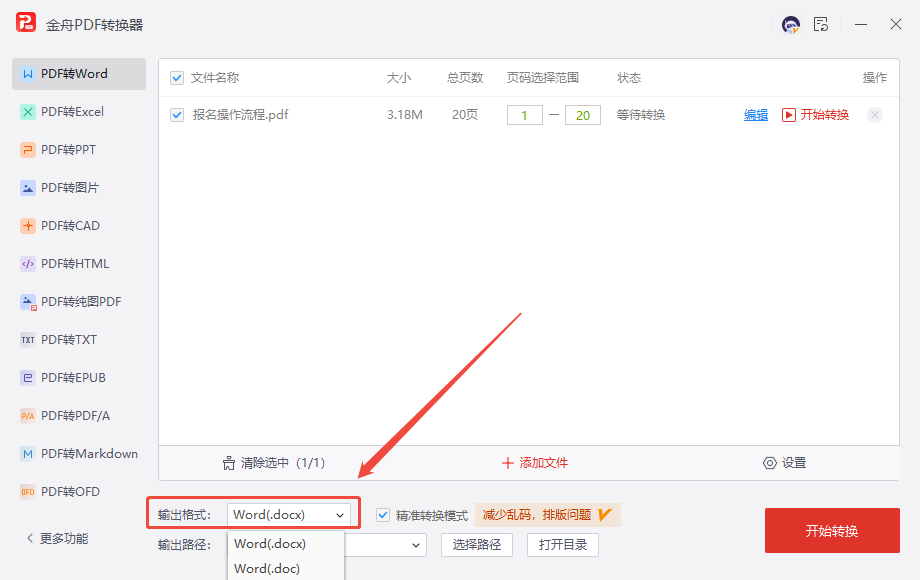The height and width of the screenshot is (580, 920).
Task: Select the PDF转Excel icon
Action: point(28,112)
